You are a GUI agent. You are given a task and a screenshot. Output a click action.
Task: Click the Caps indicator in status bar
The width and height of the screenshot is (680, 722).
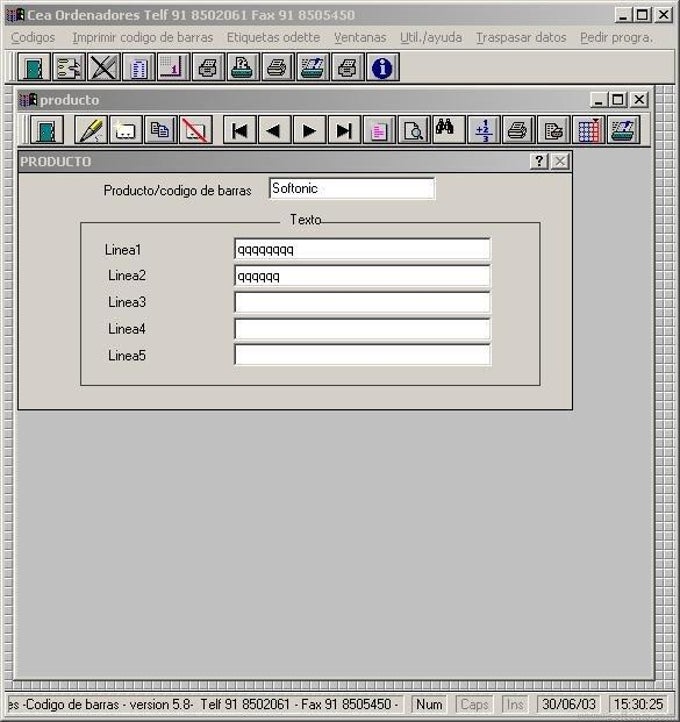(x=475, y=704)
